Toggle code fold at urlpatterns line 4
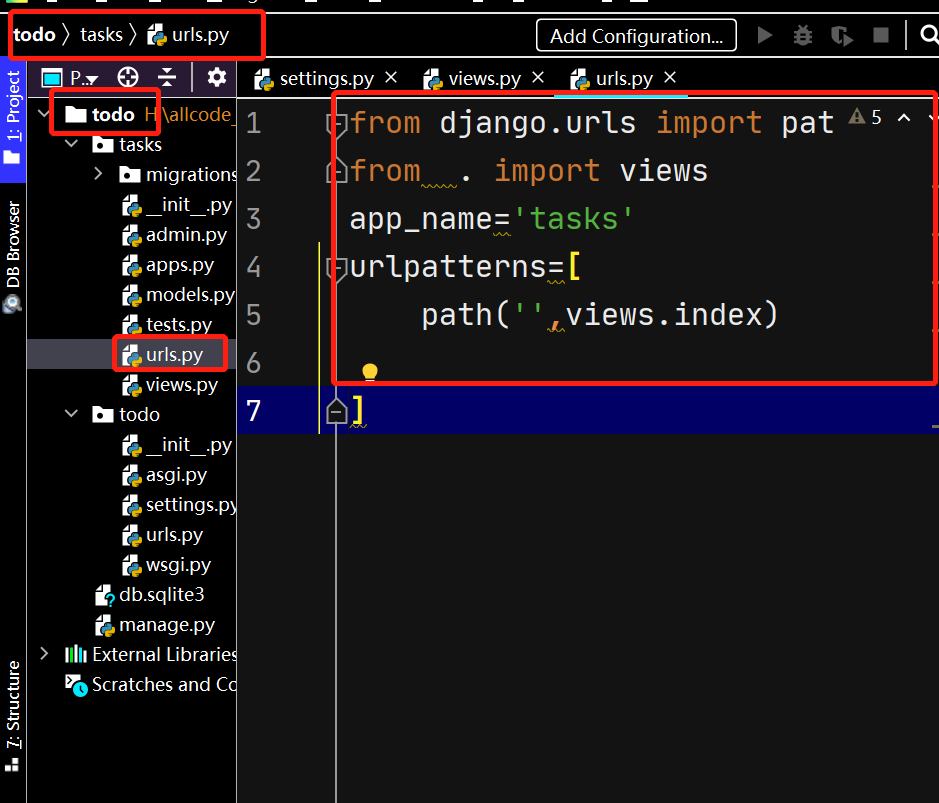The height and width of the screenshot is (803, 939). point(337,268)
